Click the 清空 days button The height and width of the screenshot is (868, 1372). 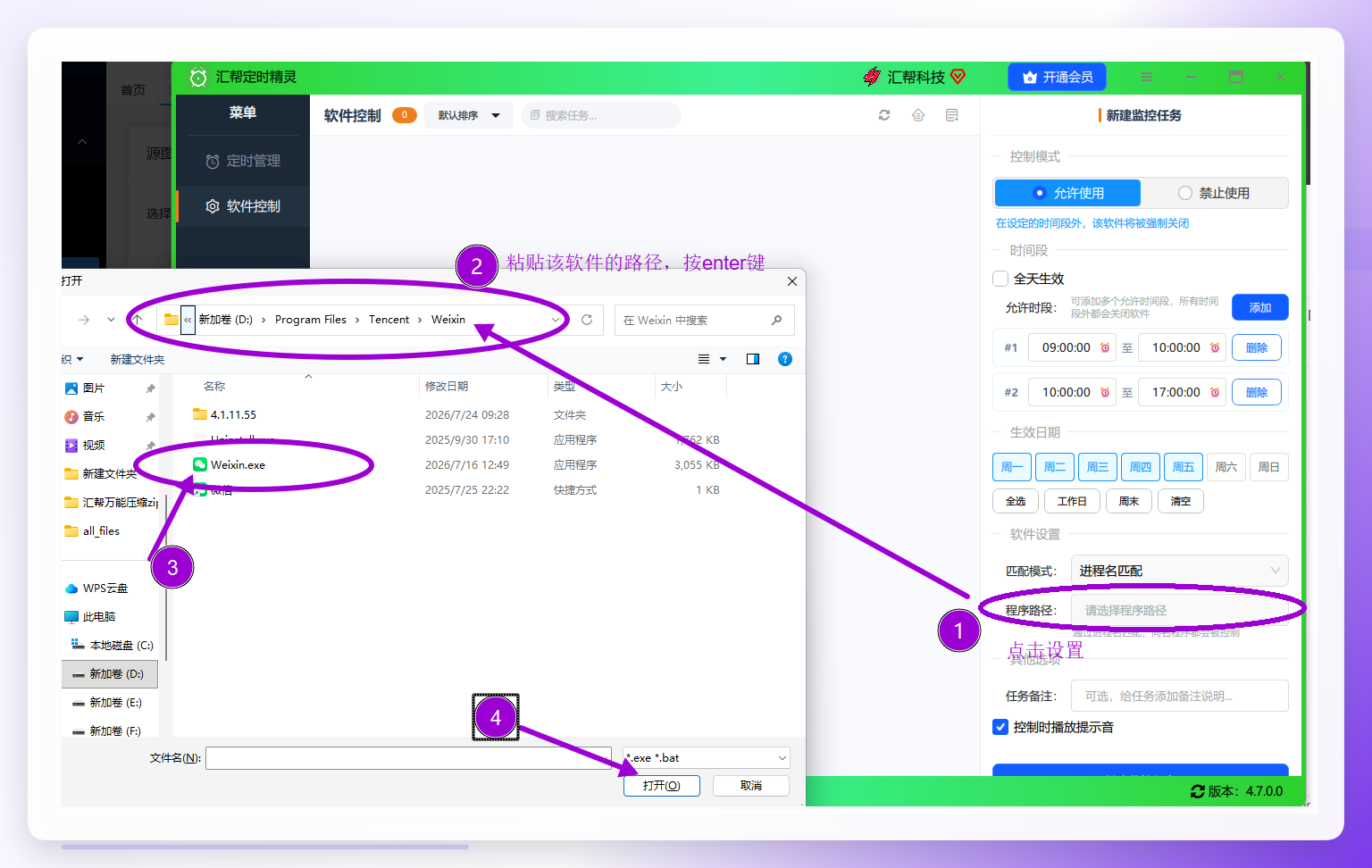(x=1181, y=501)
